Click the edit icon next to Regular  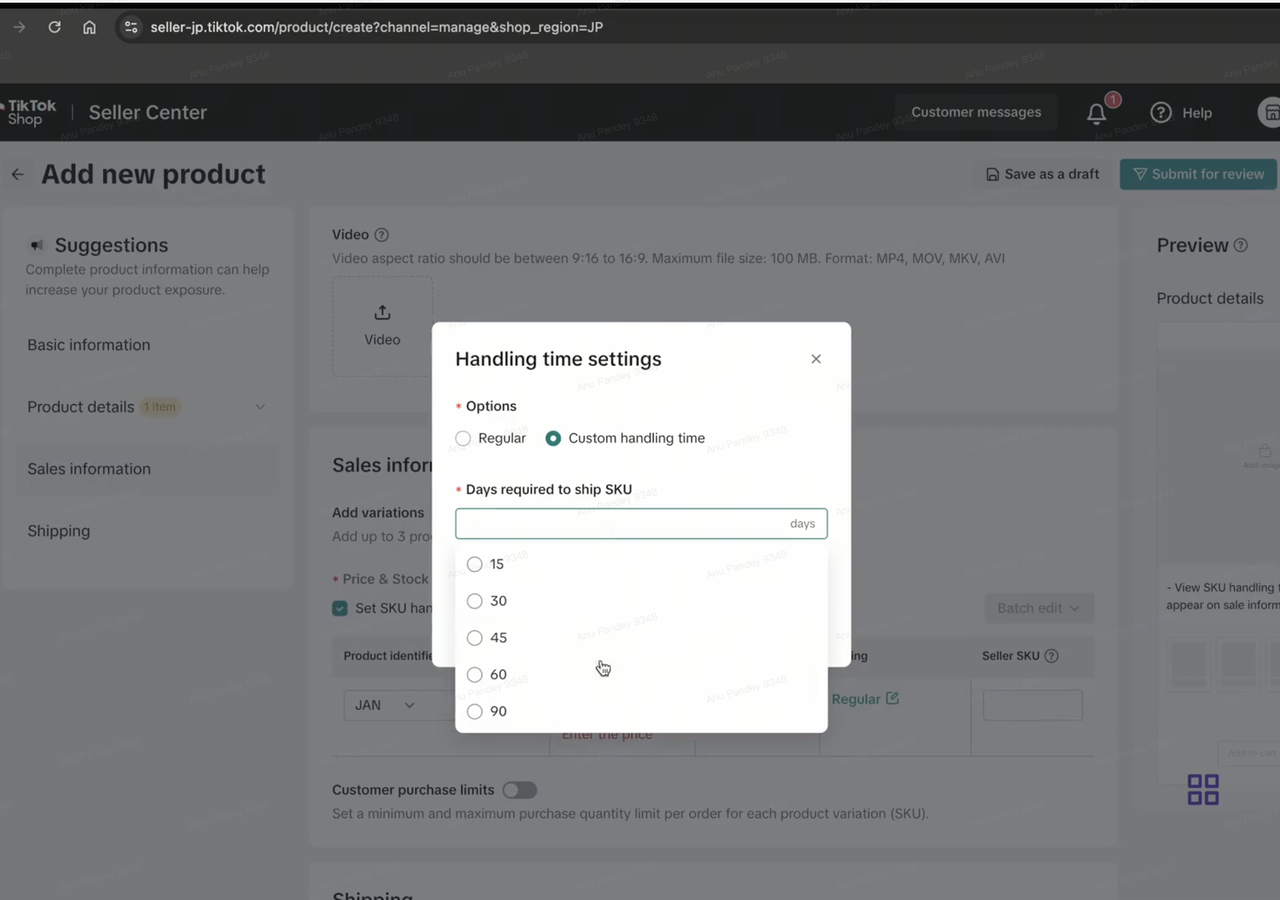click(x=893, y=698)
